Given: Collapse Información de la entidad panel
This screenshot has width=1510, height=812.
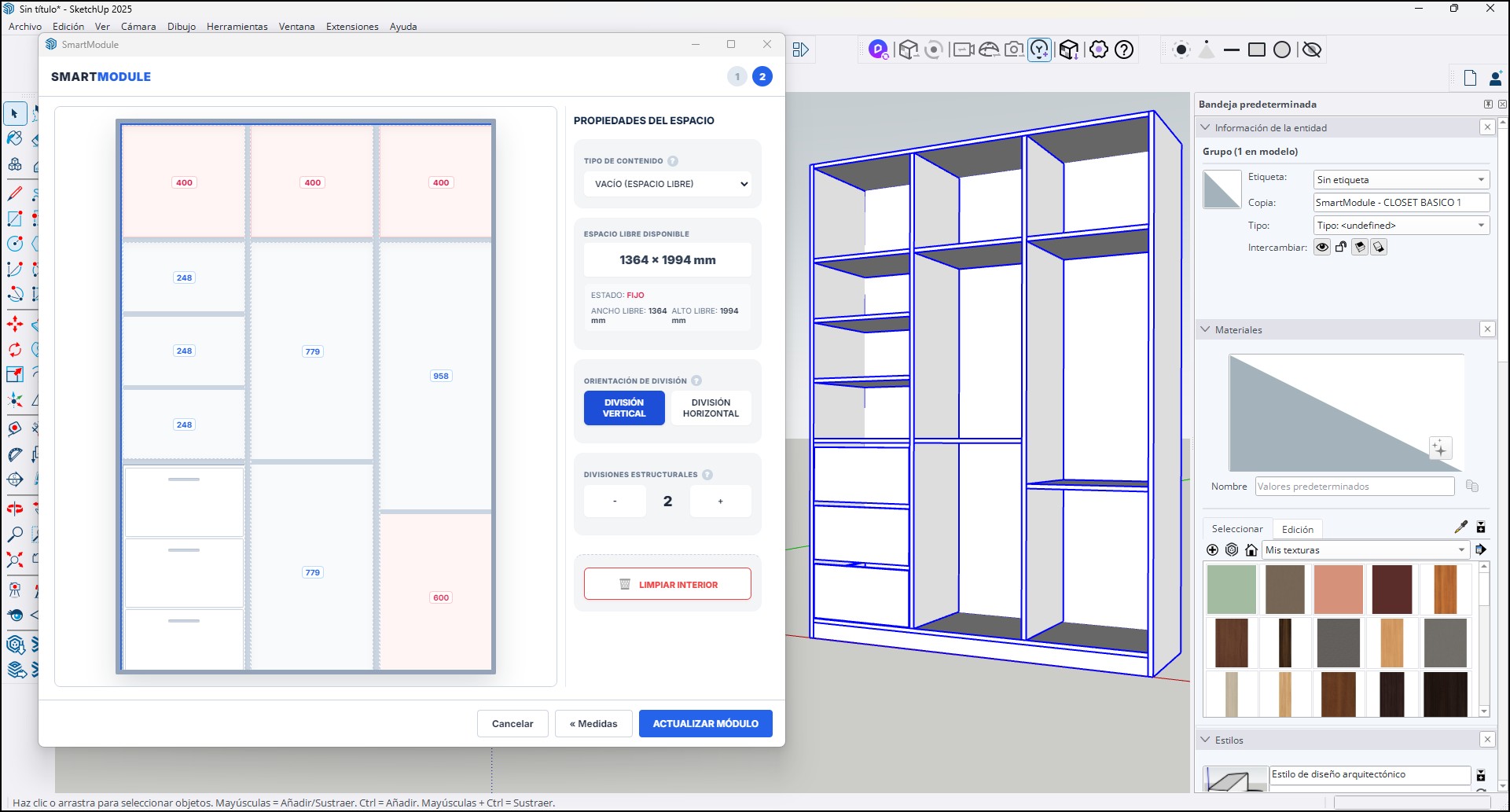Looking at the screenshot, I should pos(1205,127).
